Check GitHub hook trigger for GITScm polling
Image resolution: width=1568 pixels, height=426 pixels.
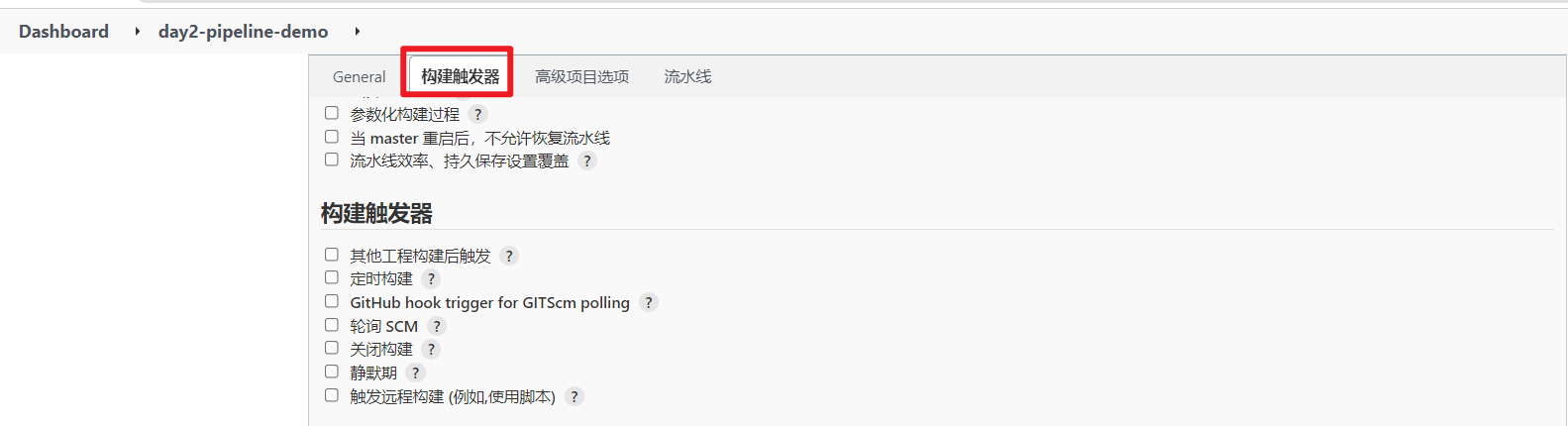click(x=332, y=301)
